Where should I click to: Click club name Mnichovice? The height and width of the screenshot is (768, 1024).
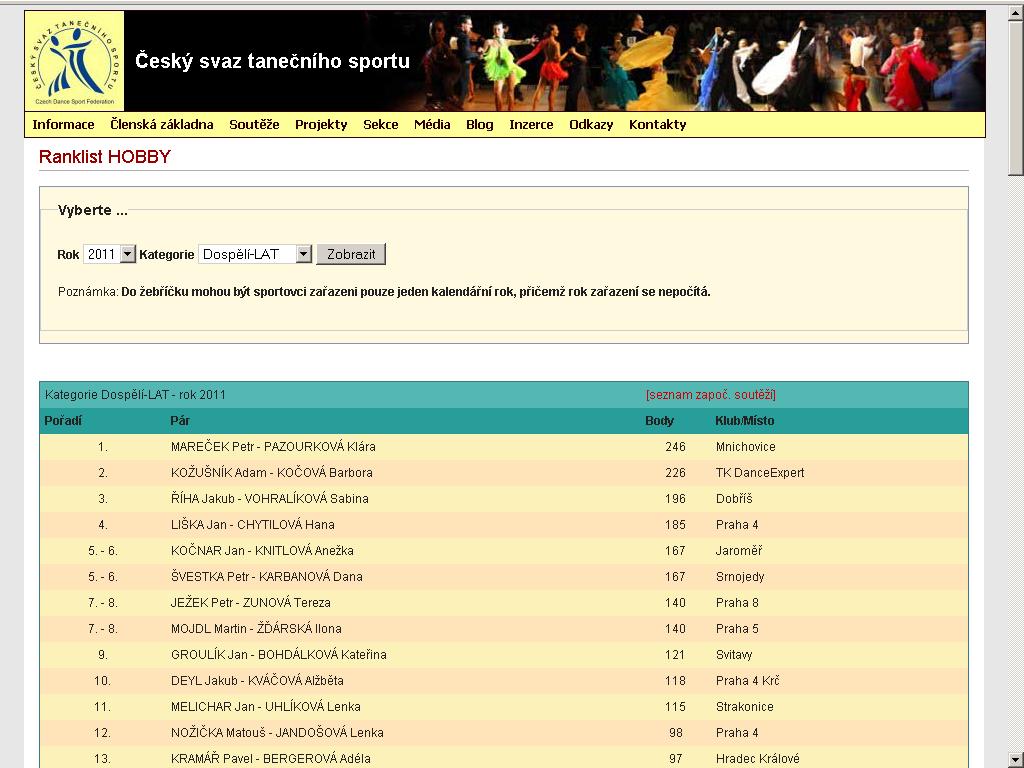[x=746, y=447]
